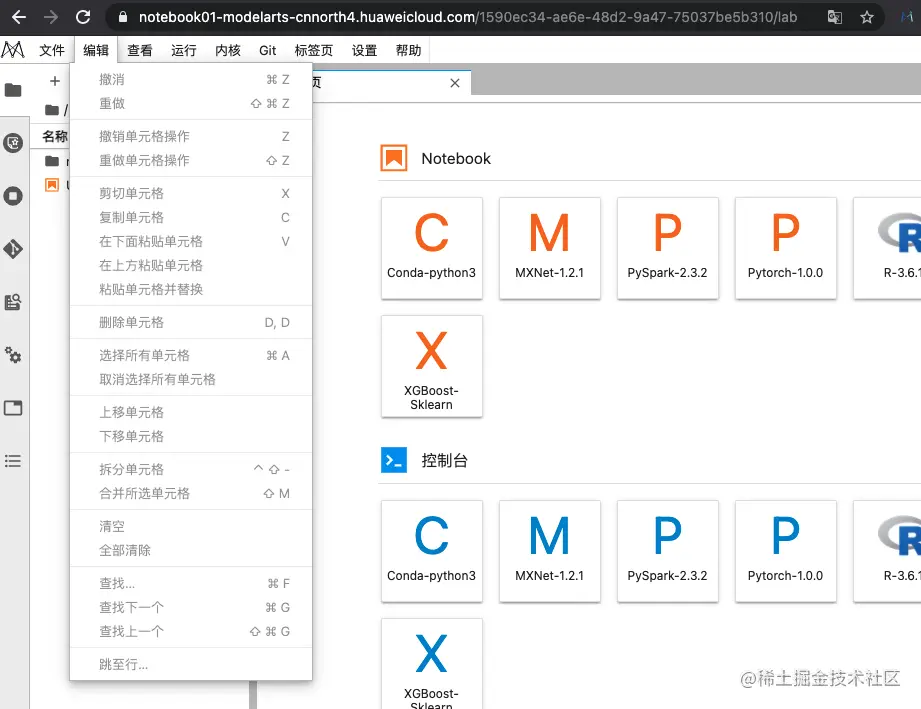
Task: Open the ModelArts examples sidebar icon
Action: tap(13, 143)
